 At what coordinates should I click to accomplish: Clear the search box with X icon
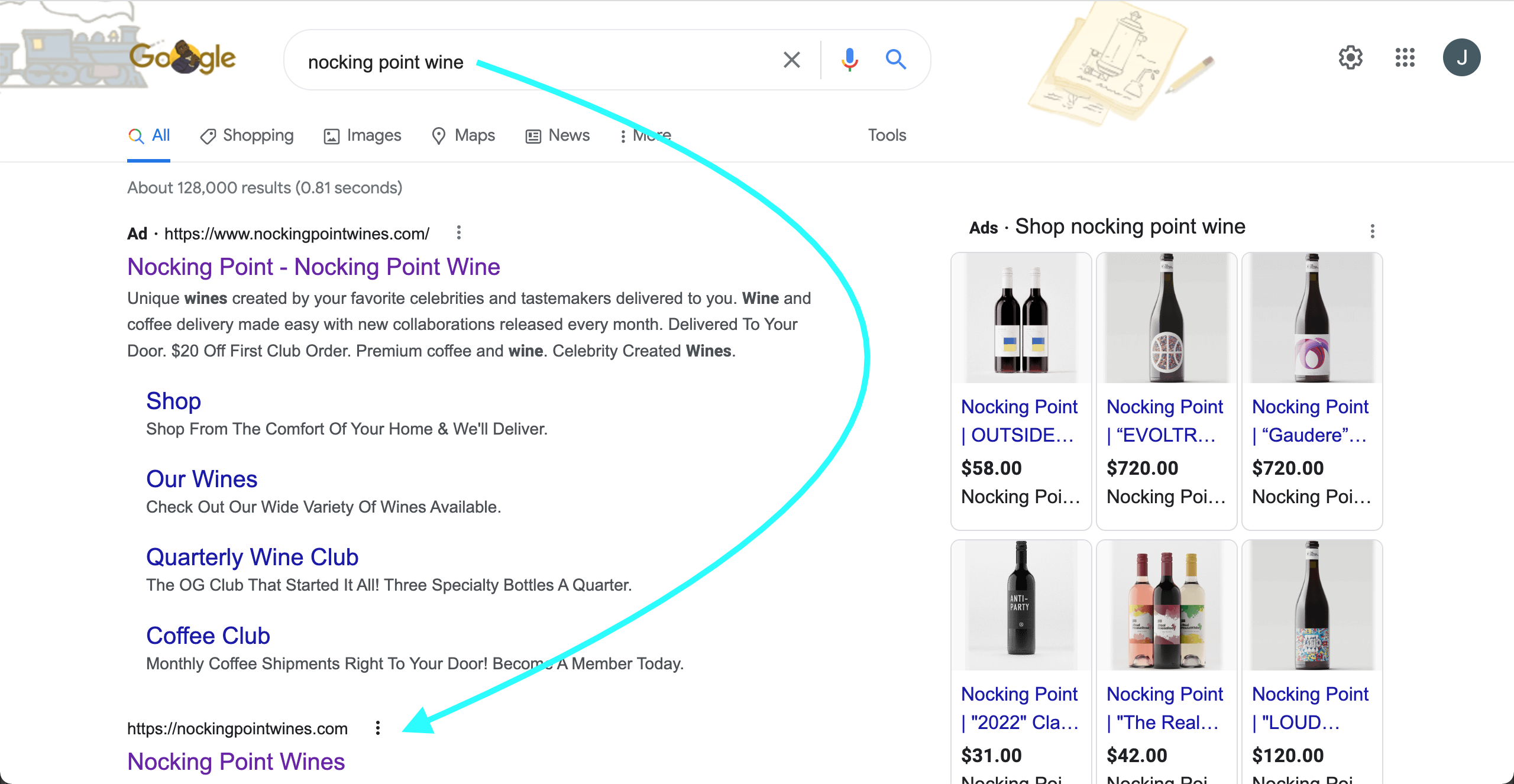(791, 60)
